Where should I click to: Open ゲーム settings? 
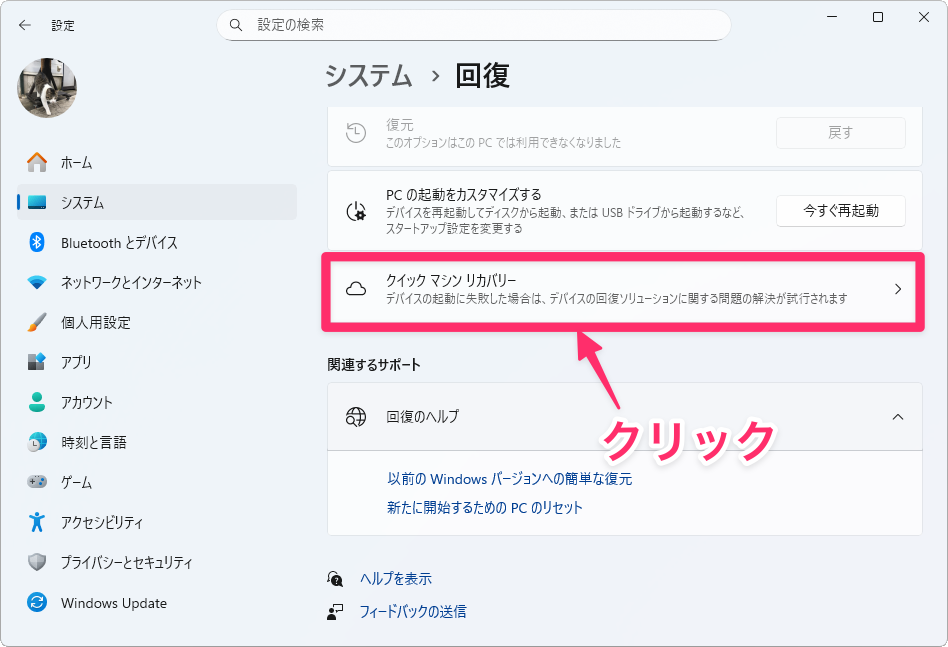tap(157, 482)
